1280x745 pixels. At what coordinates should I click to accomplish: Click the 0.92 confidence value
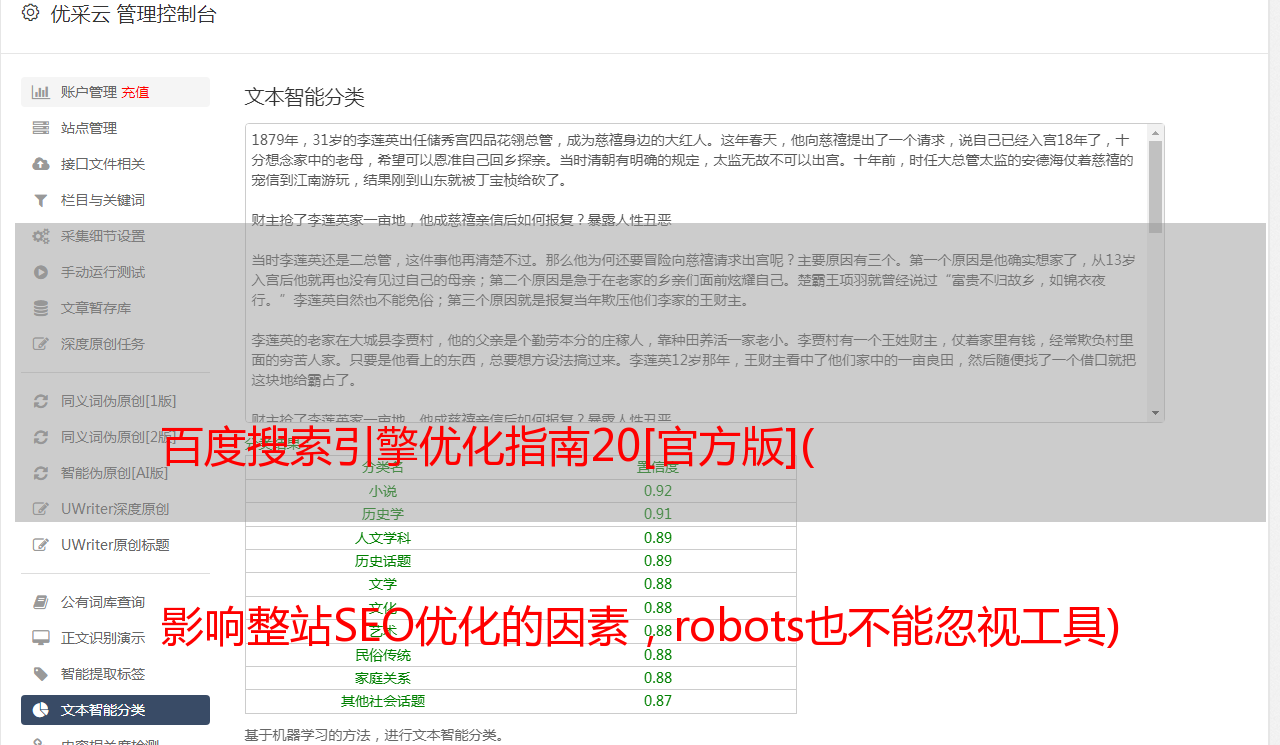[658, 491]
